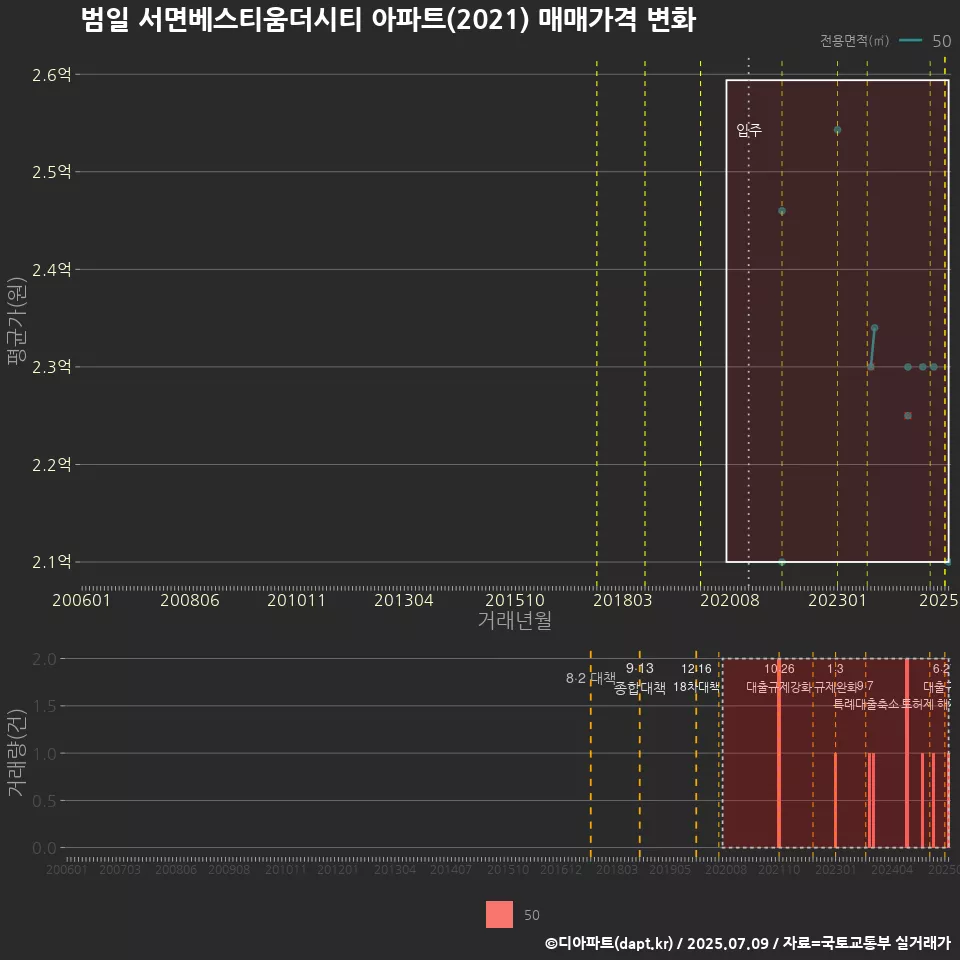Image resolution: width=960 pixels, height=960 pixels.
Task: Click the '2.5억' y-axis label
Action: (x=51, y=172)
